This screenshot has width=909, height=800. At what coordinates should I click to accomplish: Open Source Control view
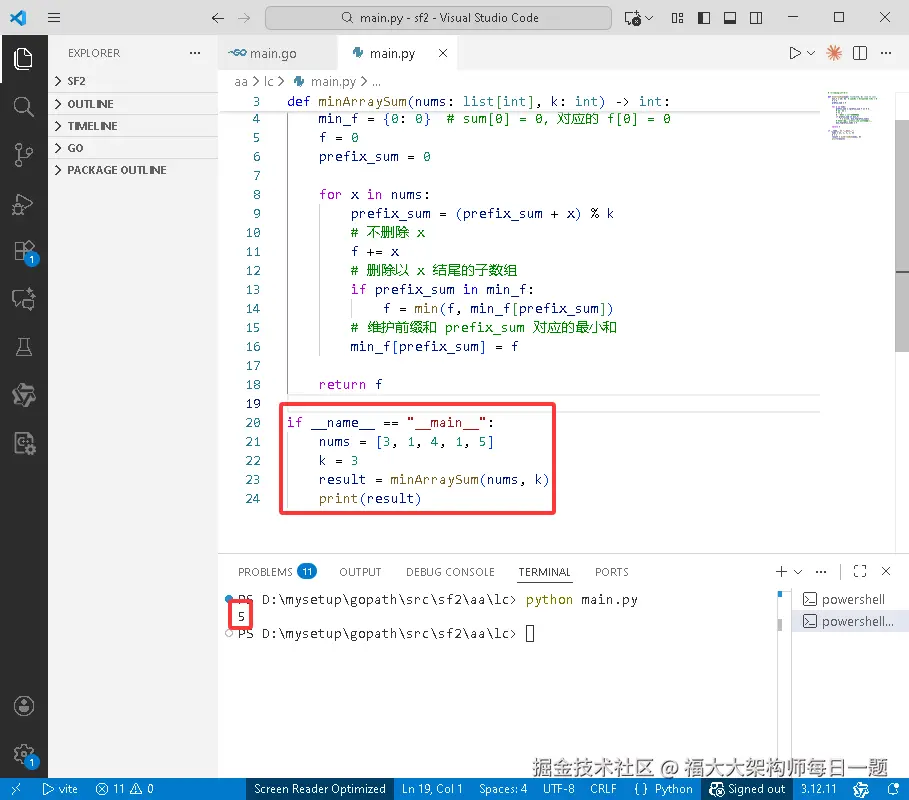[23, 155]
